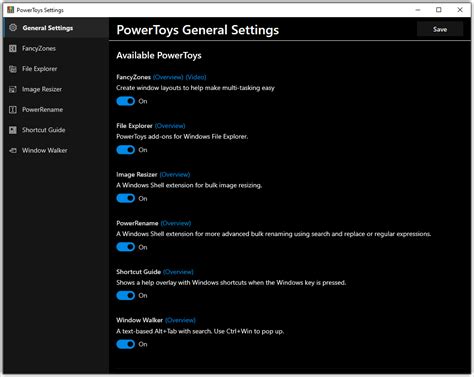Disable the FancyZones toggle
Image resolution: width=474 pixels, height=377 pixels.
[x=126, y=101]
